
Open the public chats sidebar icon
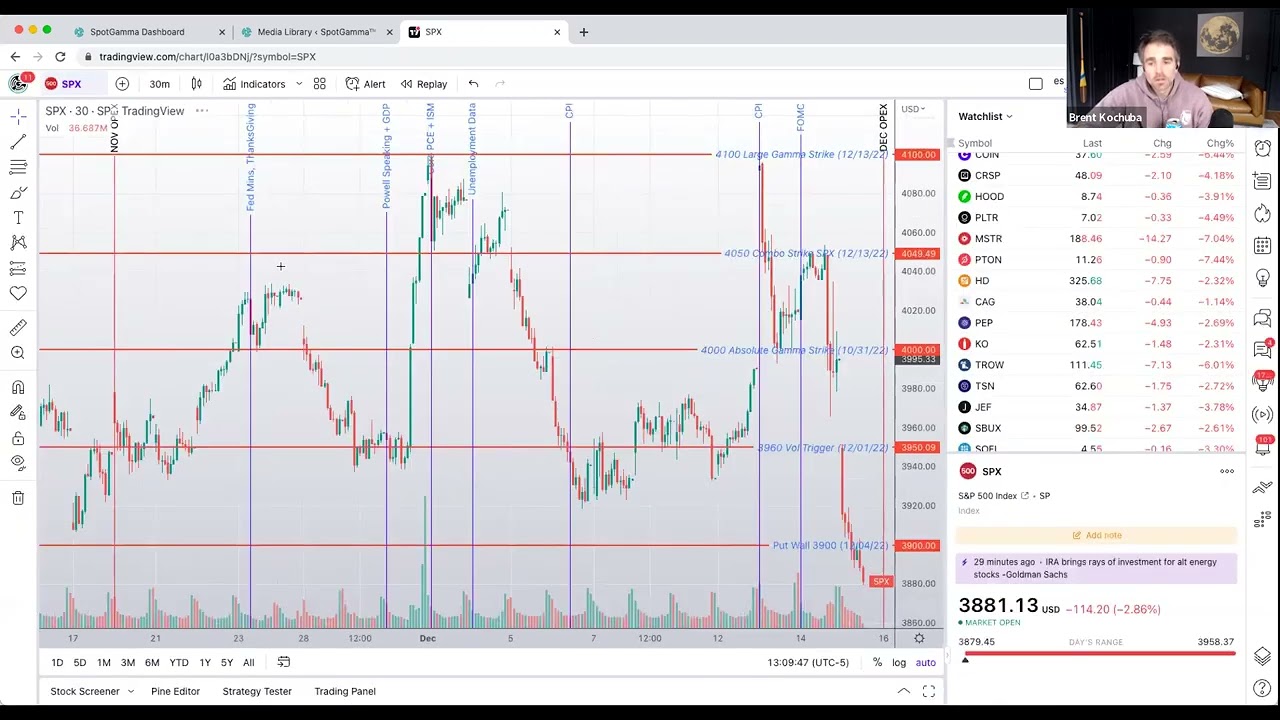tap(1262, 318)
